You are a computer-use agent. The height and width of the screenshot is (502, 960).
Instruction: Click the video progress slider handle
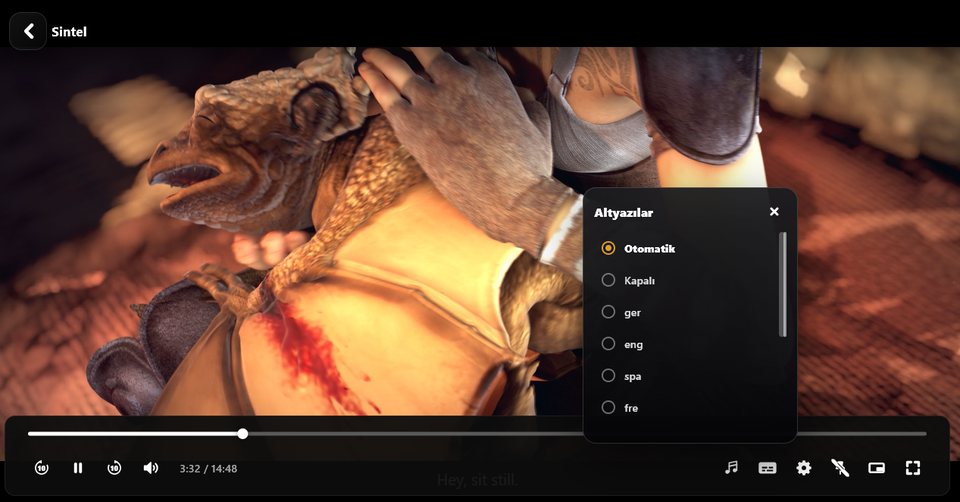click(243, 433)
